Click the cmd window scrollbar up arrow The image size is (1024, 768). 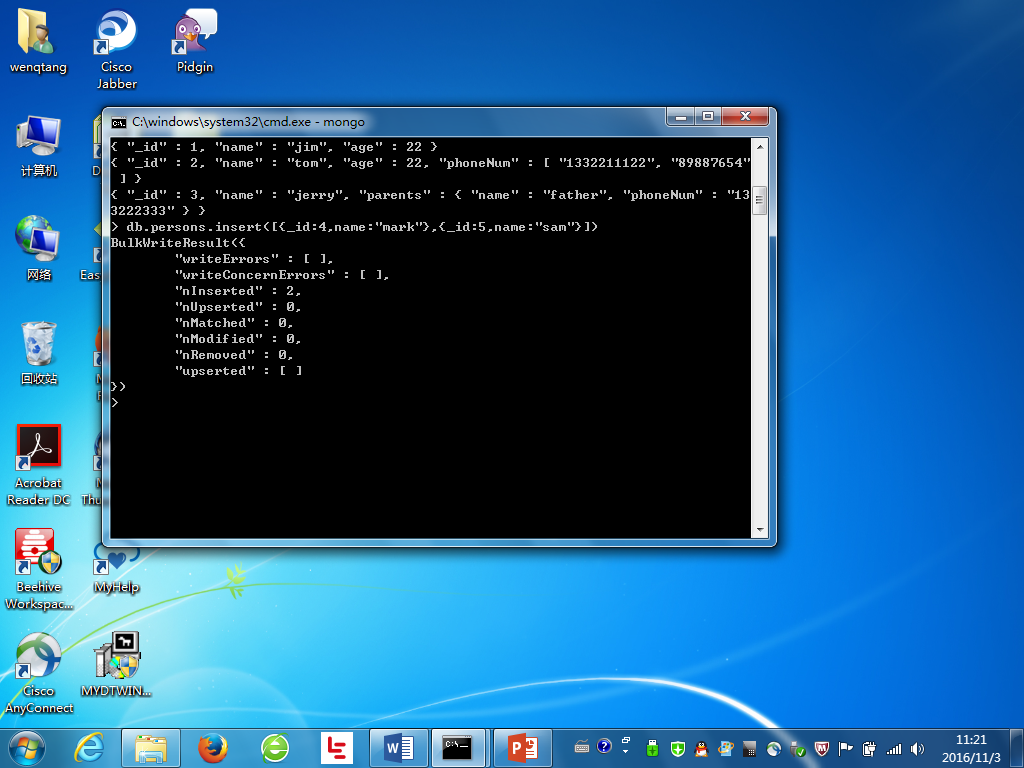tap(760, 146)
